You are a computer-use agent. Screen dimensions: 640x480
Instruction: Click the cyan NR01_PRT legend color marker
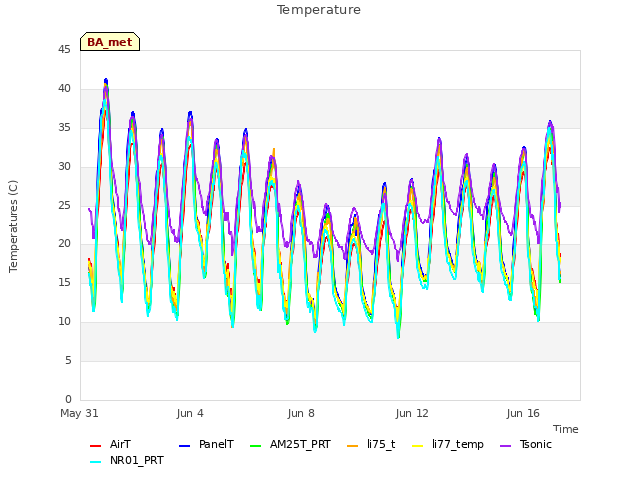pyautogui.click(x=95, y=462)
